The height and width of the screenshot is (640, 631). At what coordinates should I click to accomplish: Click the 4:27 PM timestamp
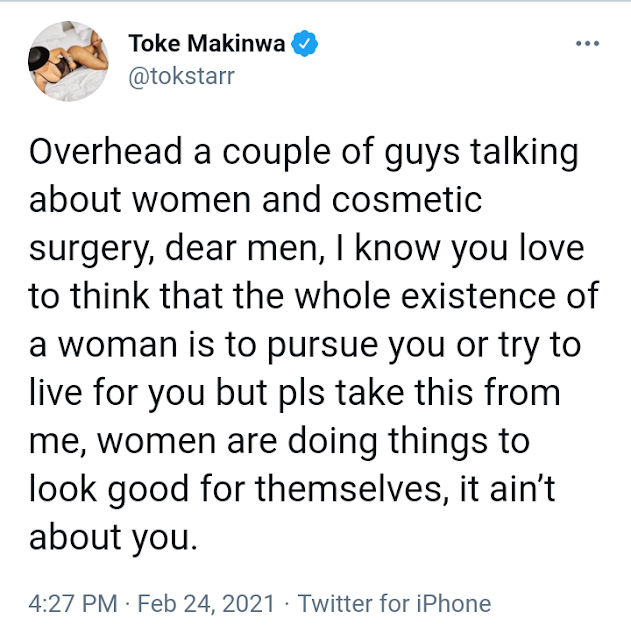(73, 604)
